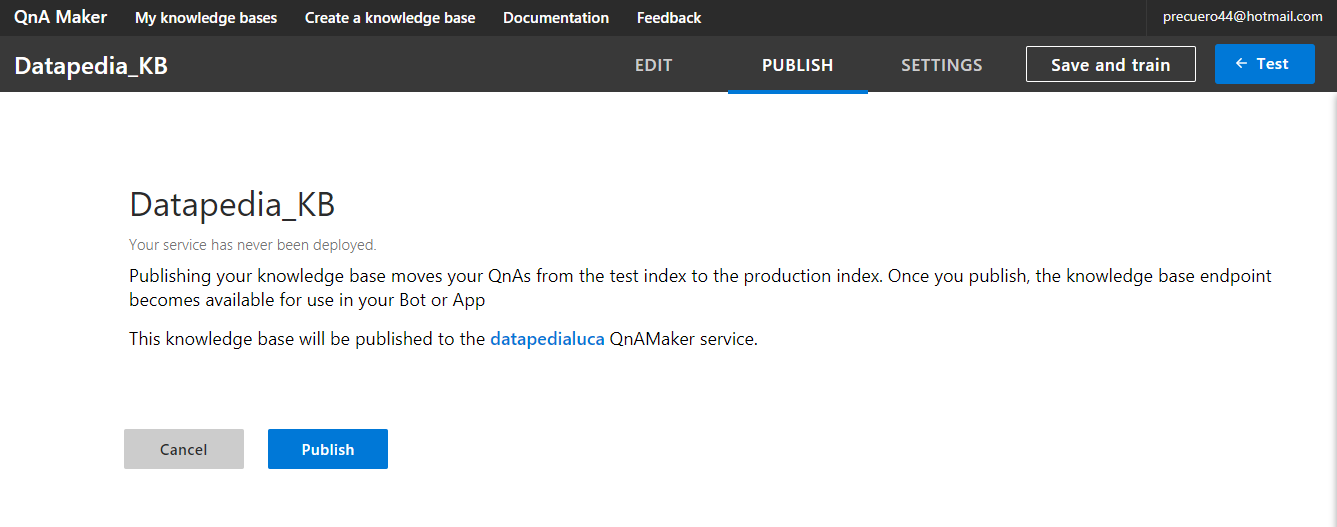Follow the datapedialuca service link
This screenshot has height=527, width=1337.
(x=547, y=339)
